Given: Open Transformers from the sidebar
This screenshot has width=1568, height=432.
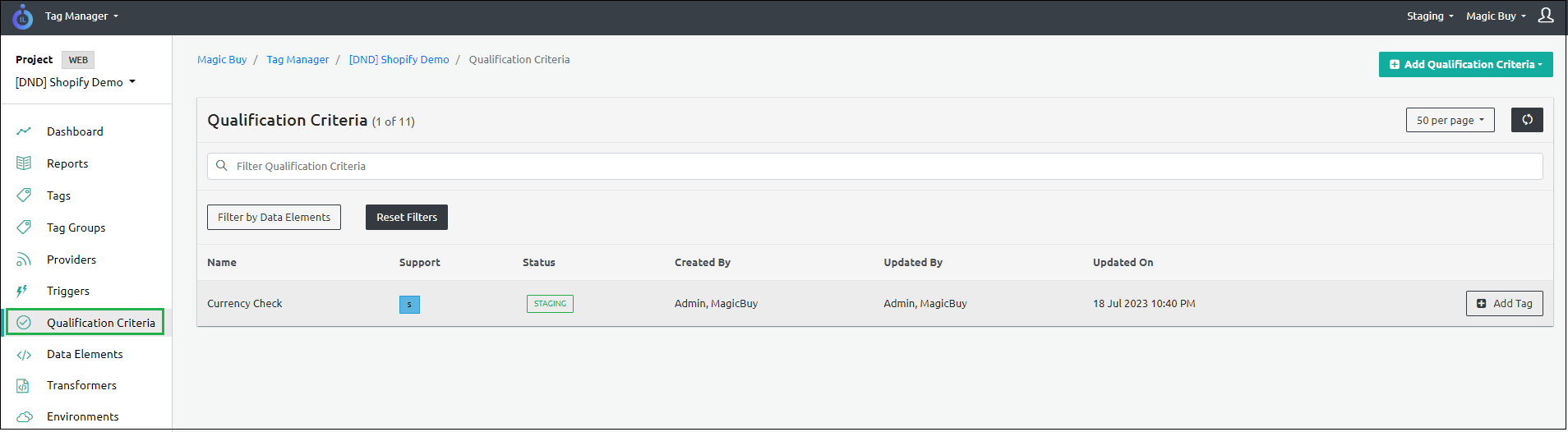Looking at the screenshot, I should [81, 385].
